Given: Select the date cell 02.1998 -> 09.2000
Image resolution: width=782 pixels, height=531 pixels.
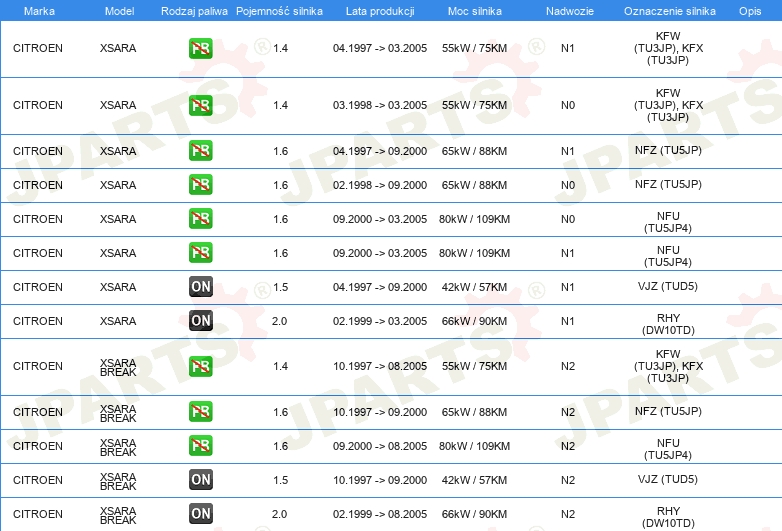Looking at the screenshot, I should 380,185.
